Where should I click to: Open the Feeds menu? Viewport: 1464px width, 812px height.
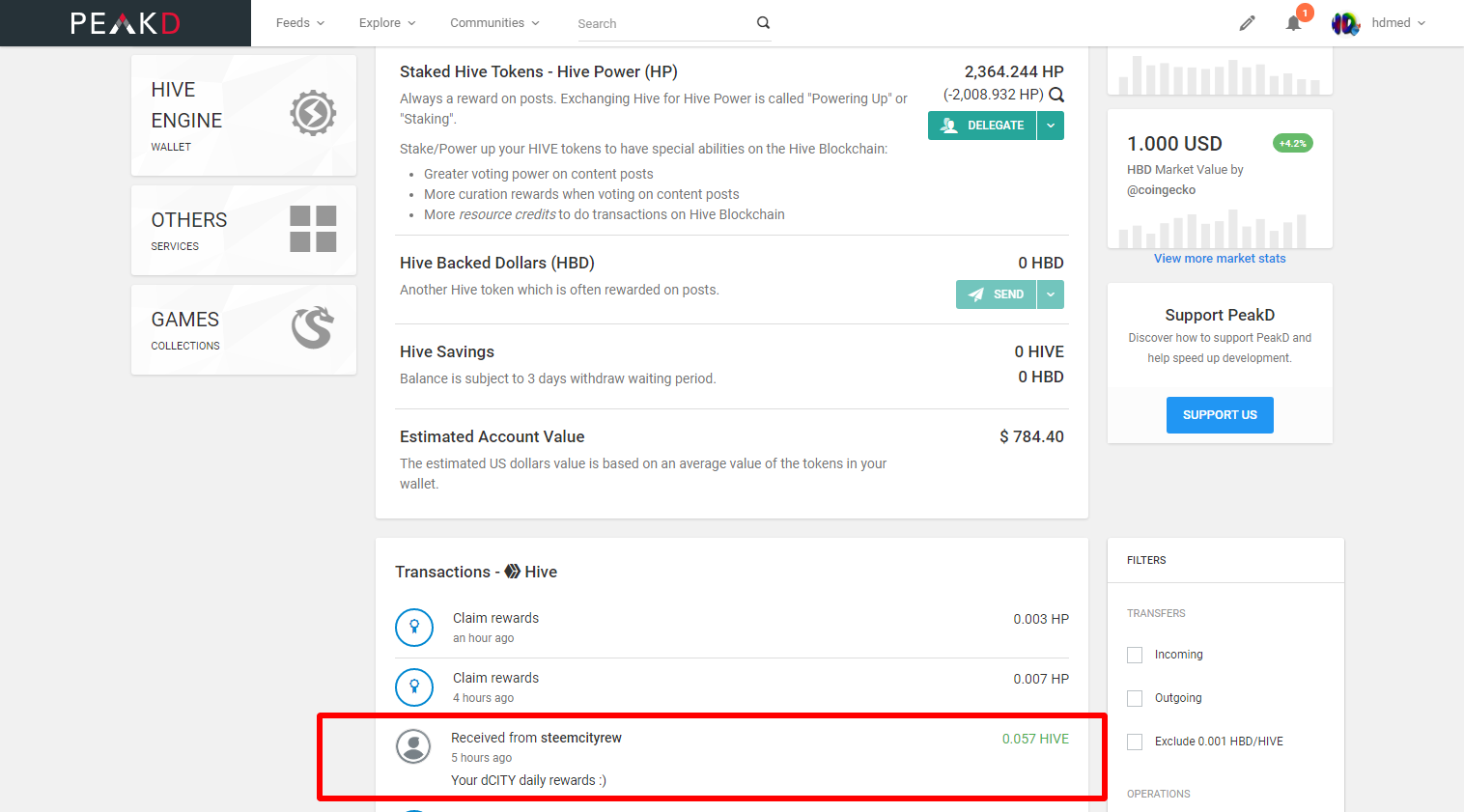pos(300,23)
